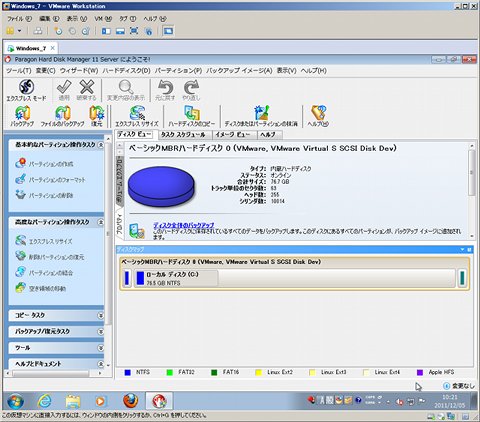Collapse the 基本的なパーティション操作タスク section
Viewport: 480px width, 422px height.
[x=100, y=145]
